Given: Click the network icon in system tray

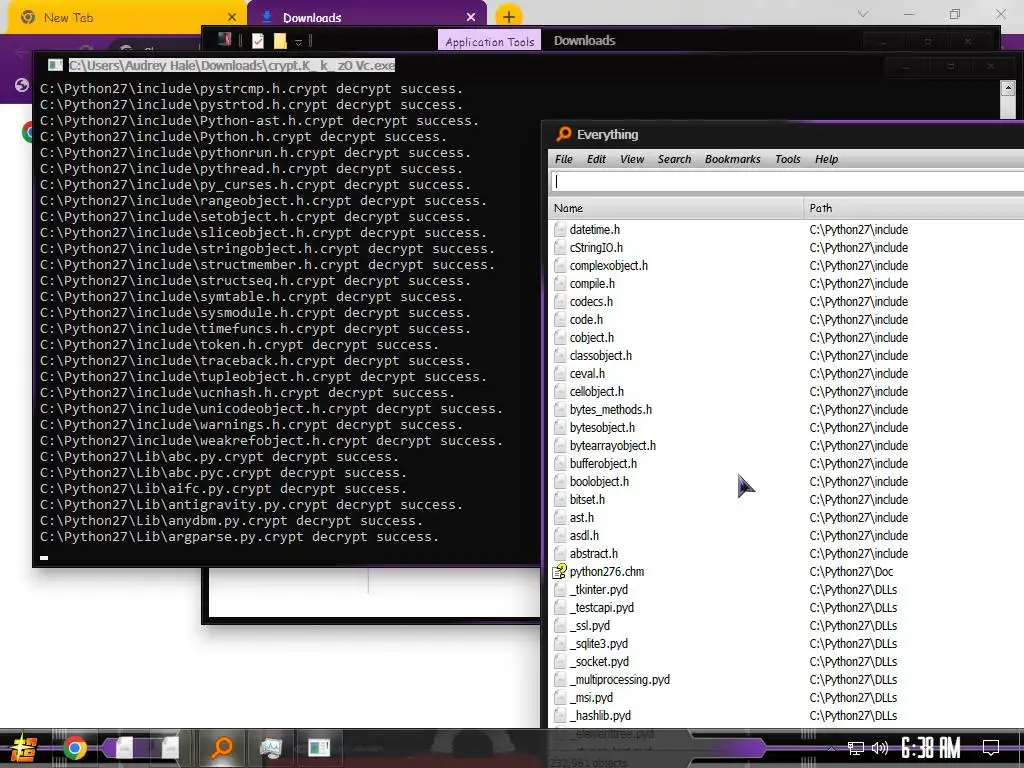Looking at the screenshot, I should pos(855,748).
